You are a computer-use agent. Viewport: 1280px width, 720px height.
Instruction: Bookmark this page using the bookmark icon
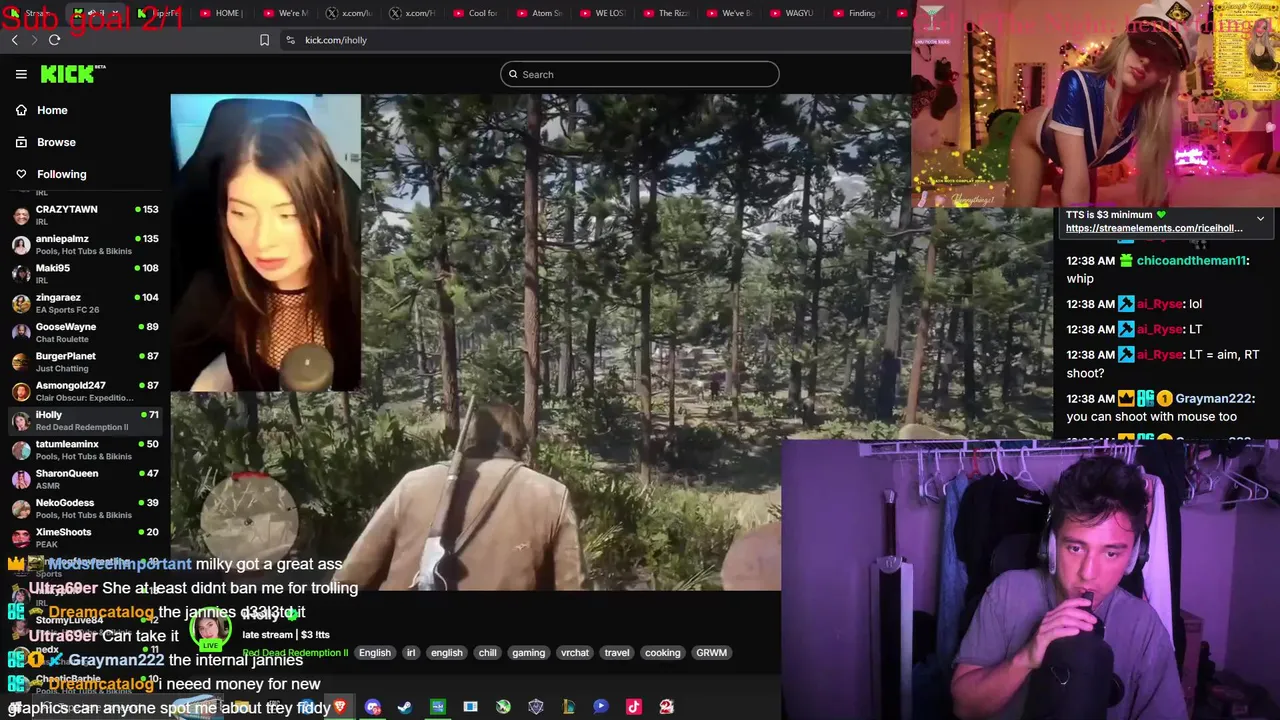[264, 40]
